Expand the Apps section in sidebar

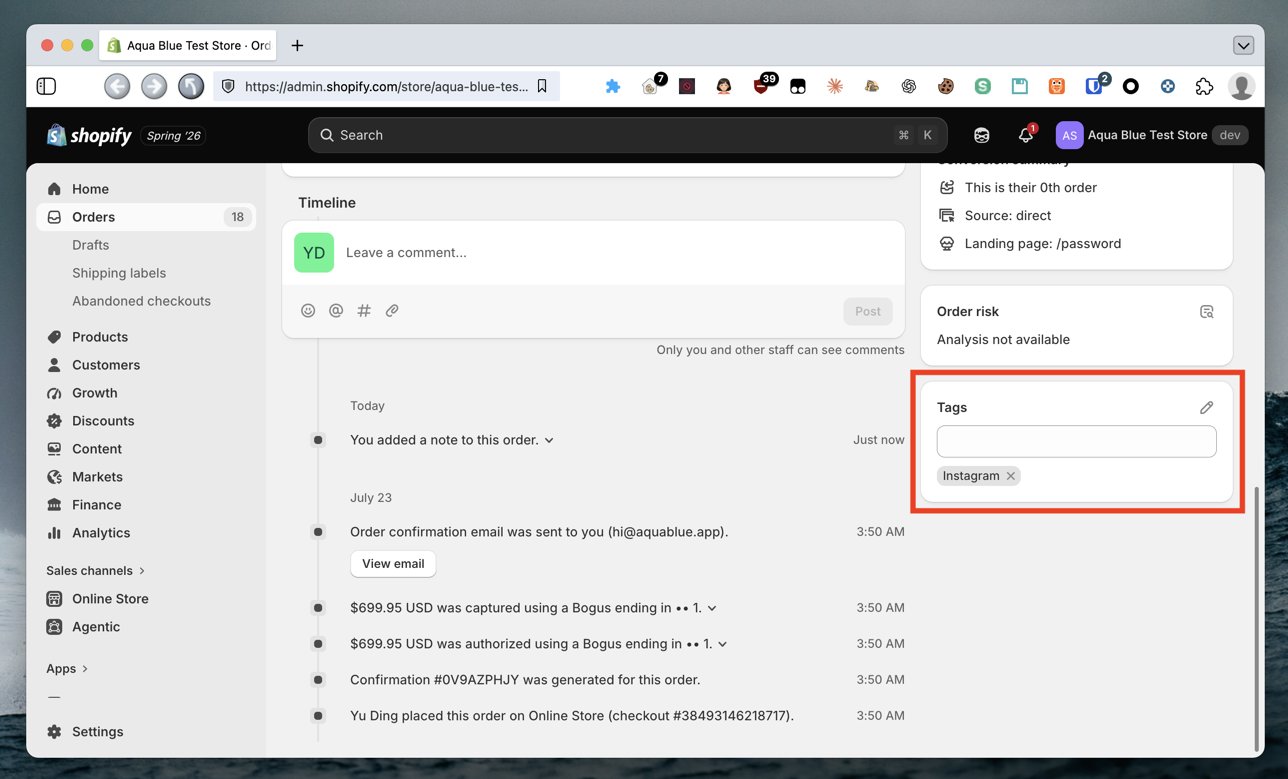click(x=67, y=669)
